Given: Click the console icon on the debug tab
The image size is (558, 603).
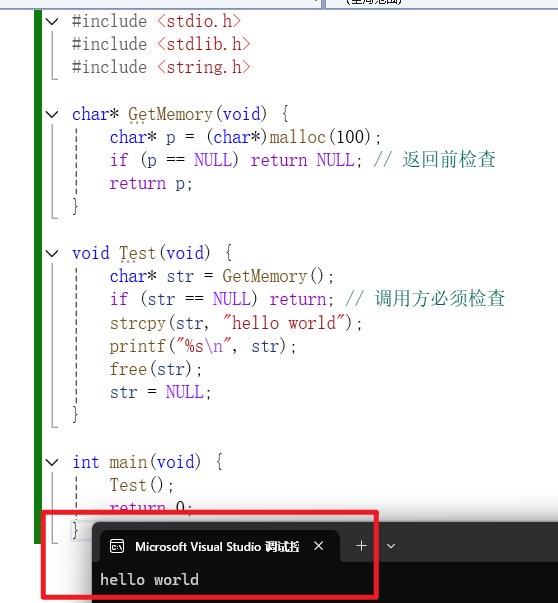Looking at the screenshot, I should (x=117, y=546).
